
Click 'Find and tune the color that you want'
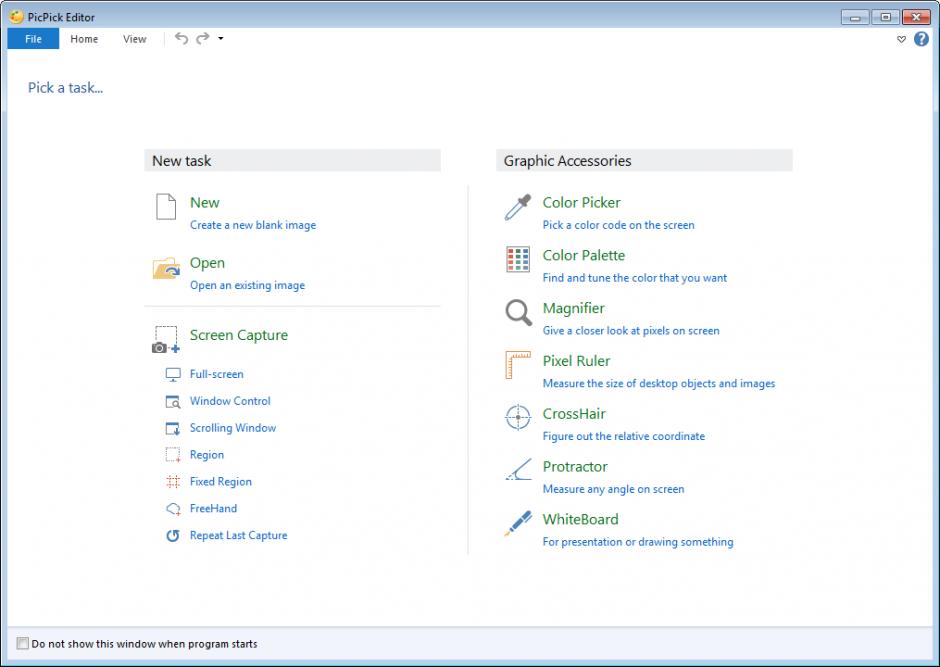tap(635, 278)
